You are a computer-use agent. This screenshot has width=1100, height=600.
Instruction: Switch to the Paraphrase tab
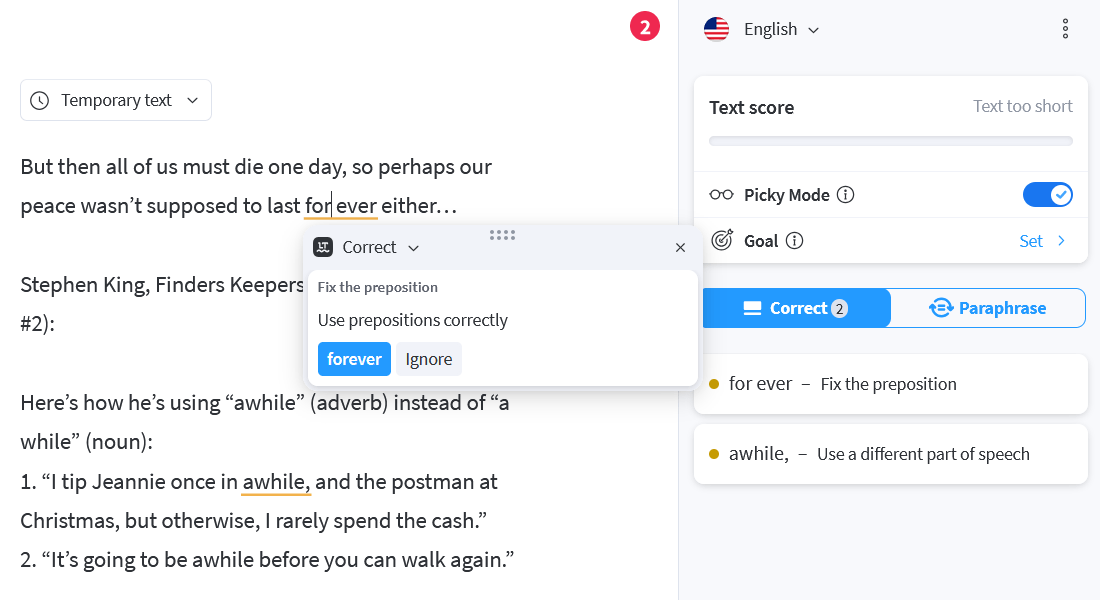(x=988, y=308)
